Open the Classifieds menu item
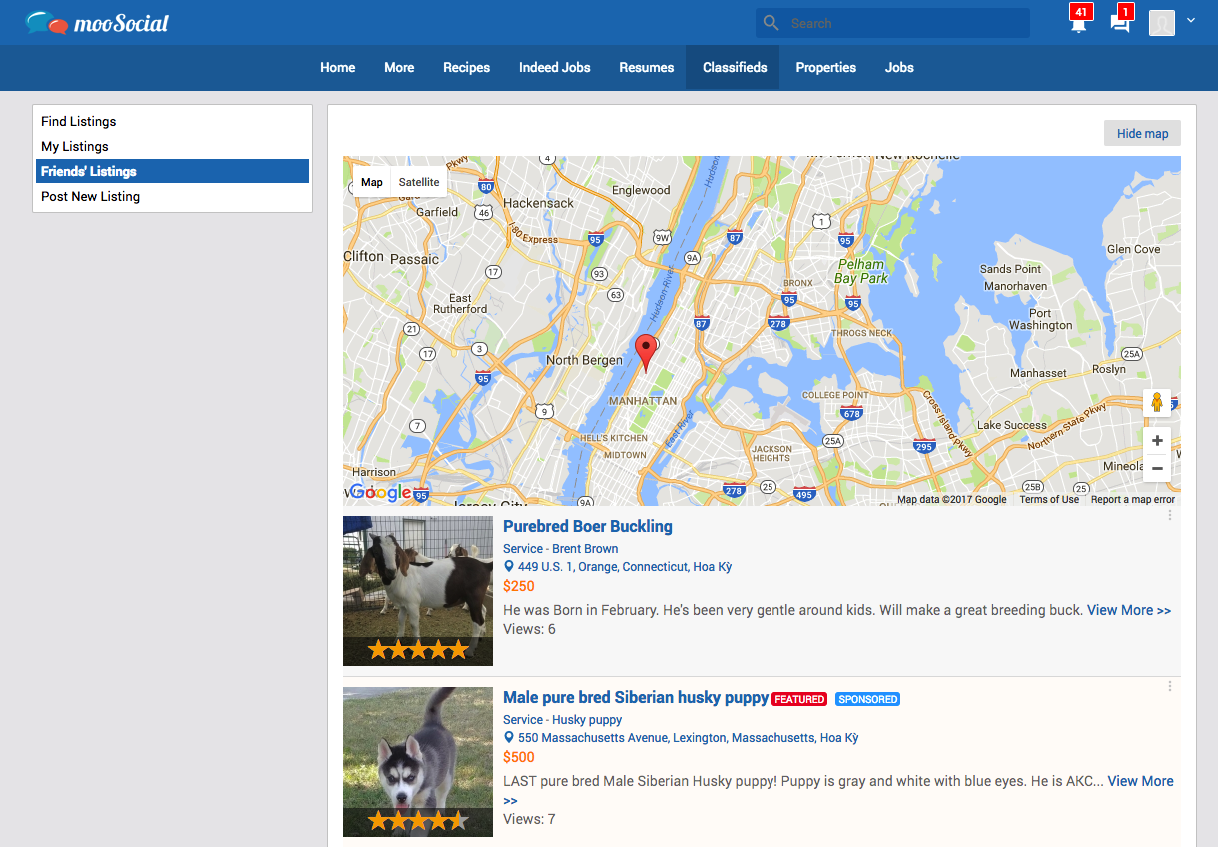The height and width of the screenshot is (847, 1218). (x=735, y=68)
